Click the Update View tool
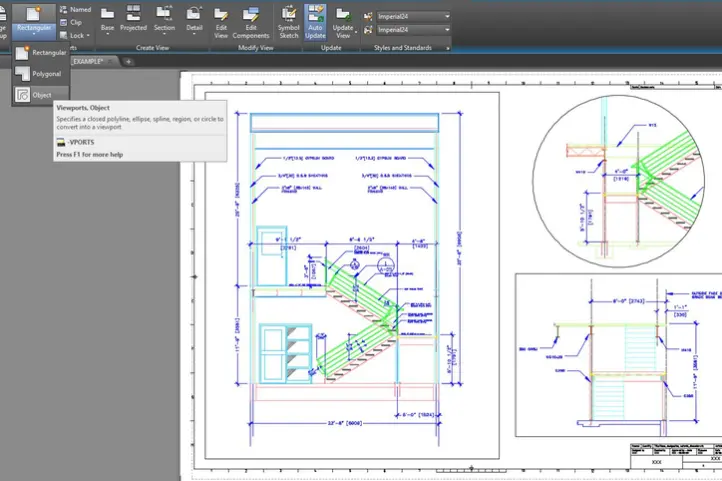 tap(343, 22)
